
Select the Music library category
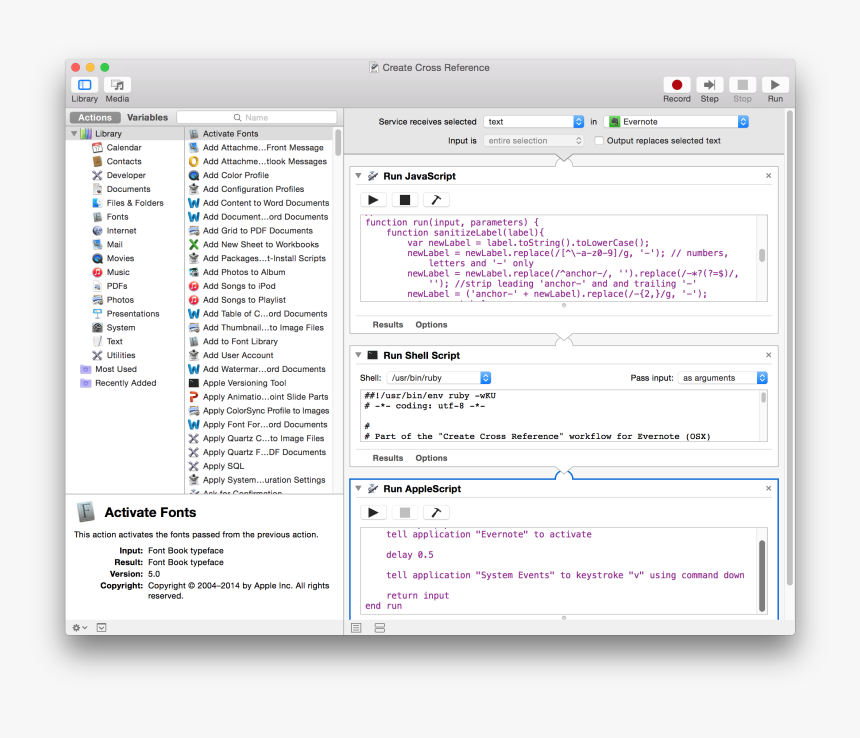118,272
